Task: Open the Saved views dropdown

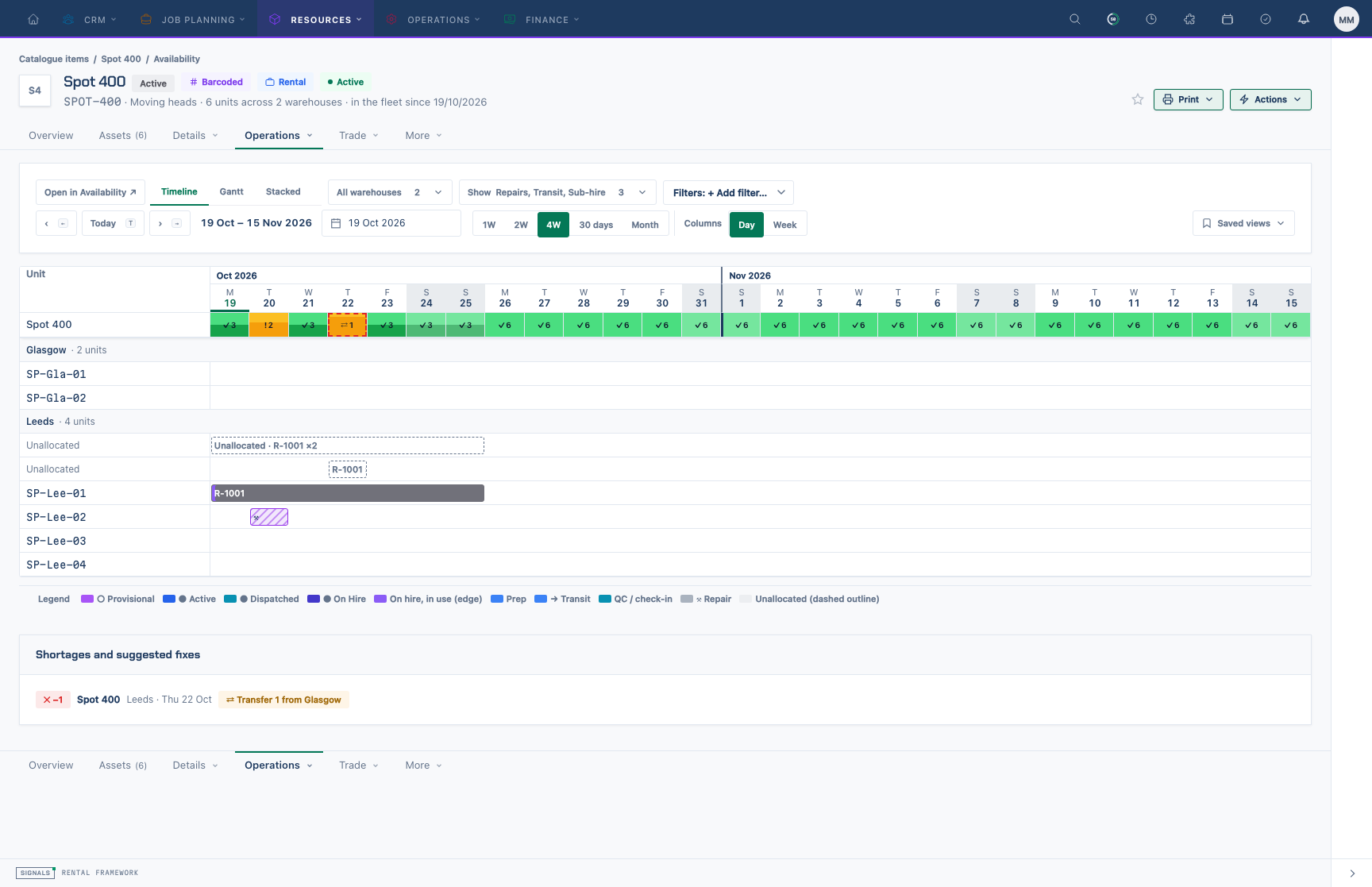Action: 1243,223
